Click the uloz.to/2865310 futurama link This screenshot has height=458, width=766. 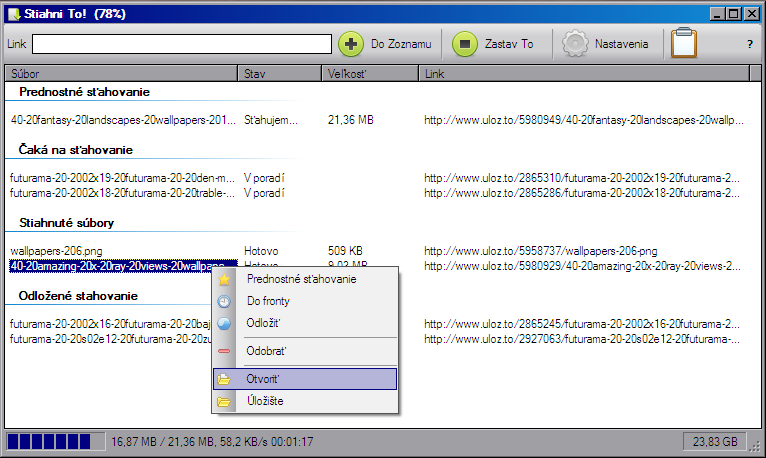pyautogui.click(x=582, y=178)
